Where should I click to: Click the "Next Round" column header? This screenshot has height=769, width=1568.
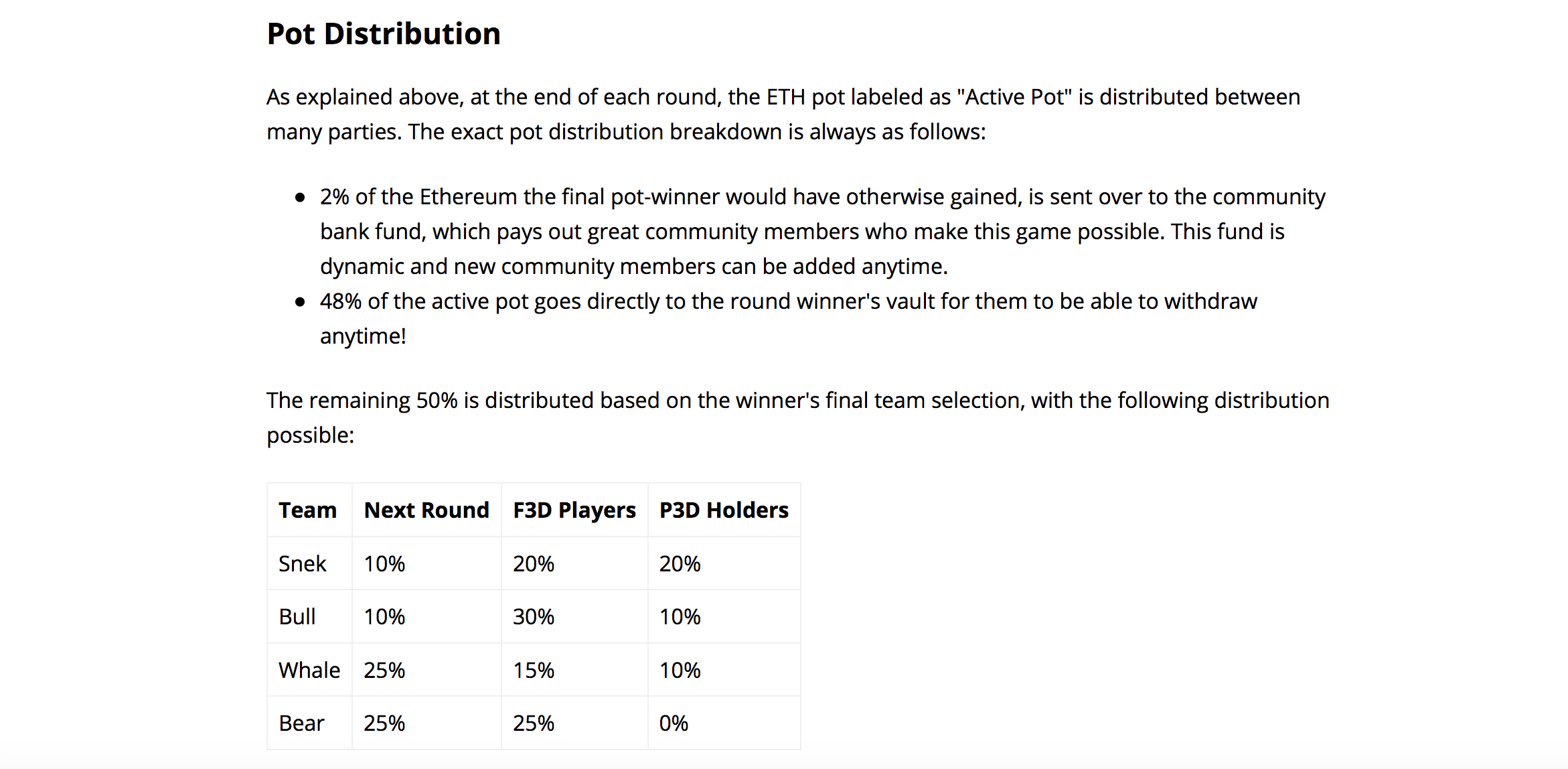(426, 510)
